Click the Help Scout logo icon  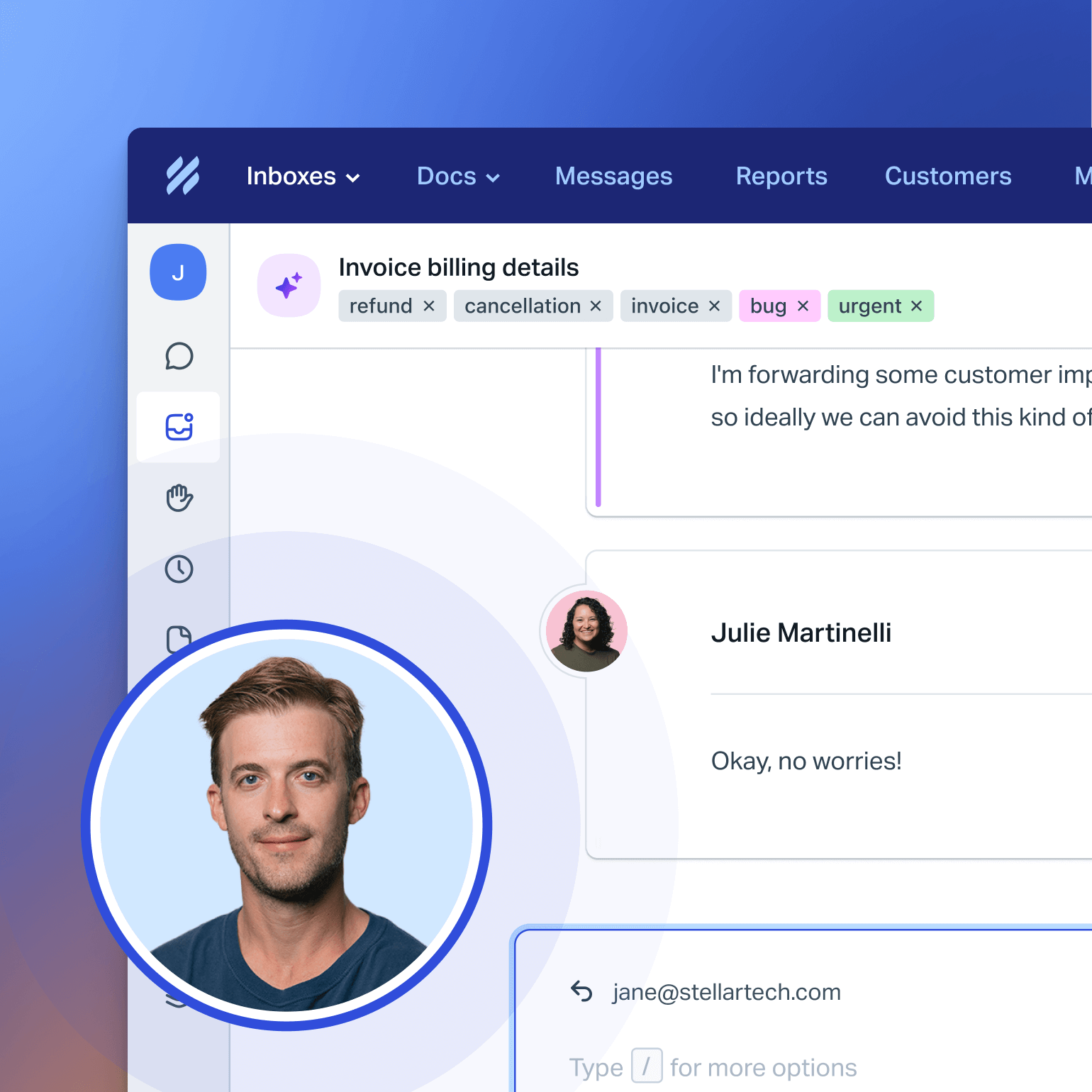(x=182, y=176)
